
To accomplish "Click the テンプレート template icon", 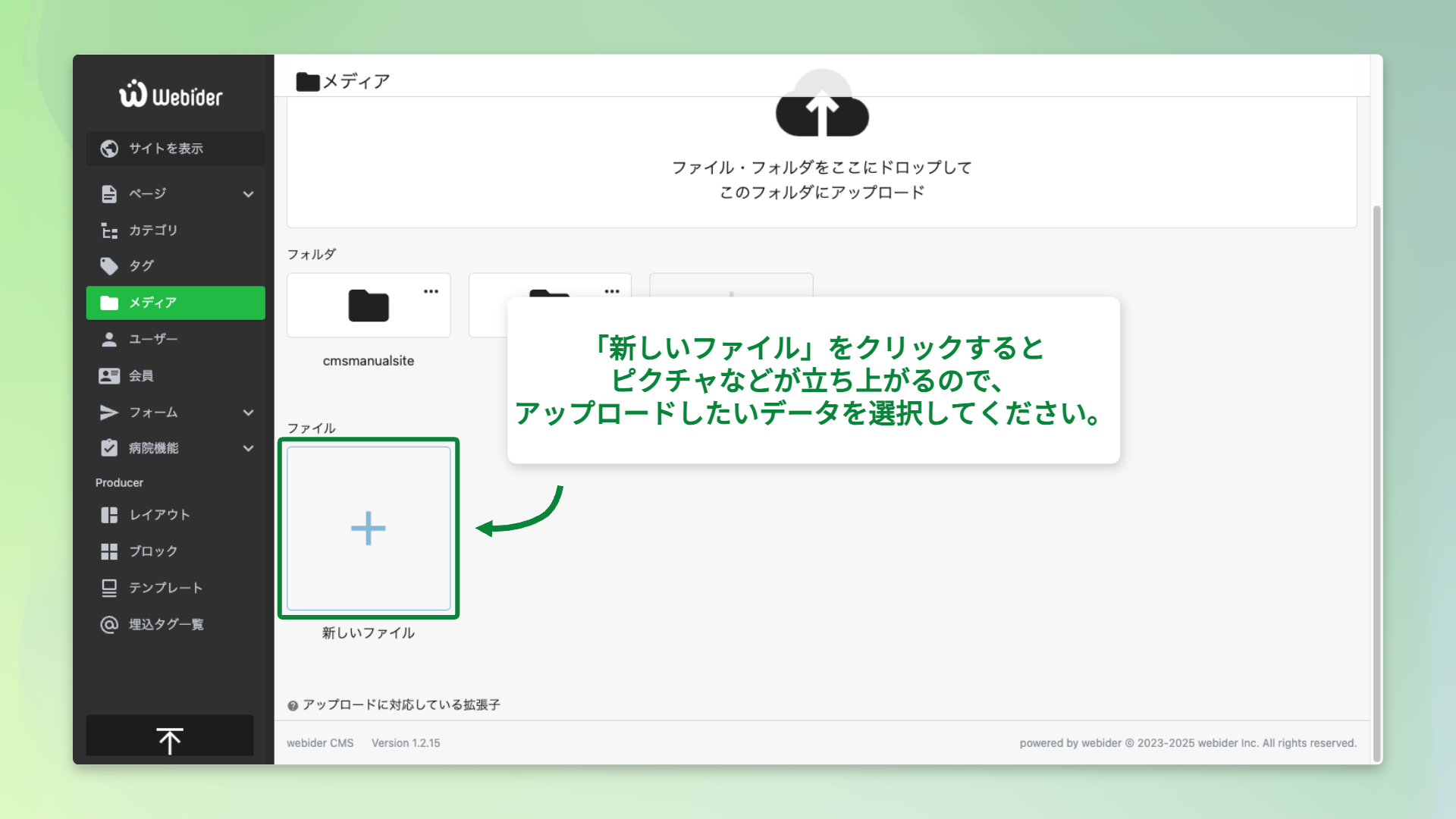I will coord(109,588).
